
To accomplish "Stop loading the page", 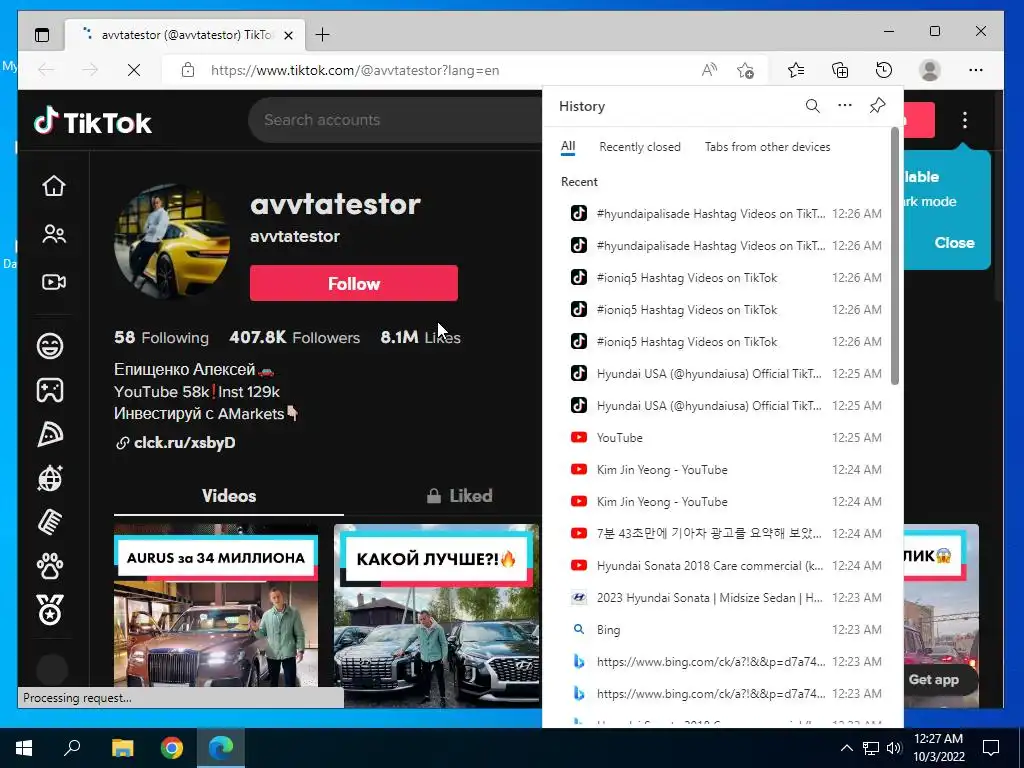I will pos(134,70).
